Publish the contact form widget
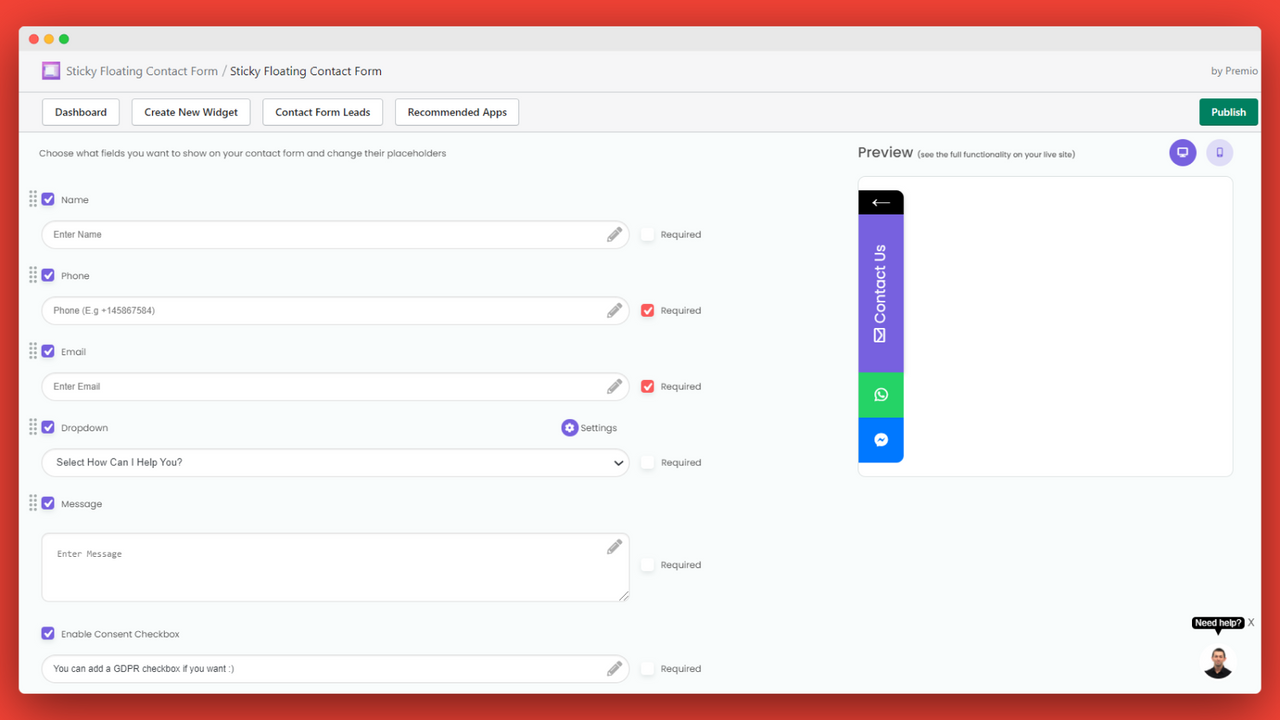Viewport: 1280px width, 720px height. pos(1228,112)
